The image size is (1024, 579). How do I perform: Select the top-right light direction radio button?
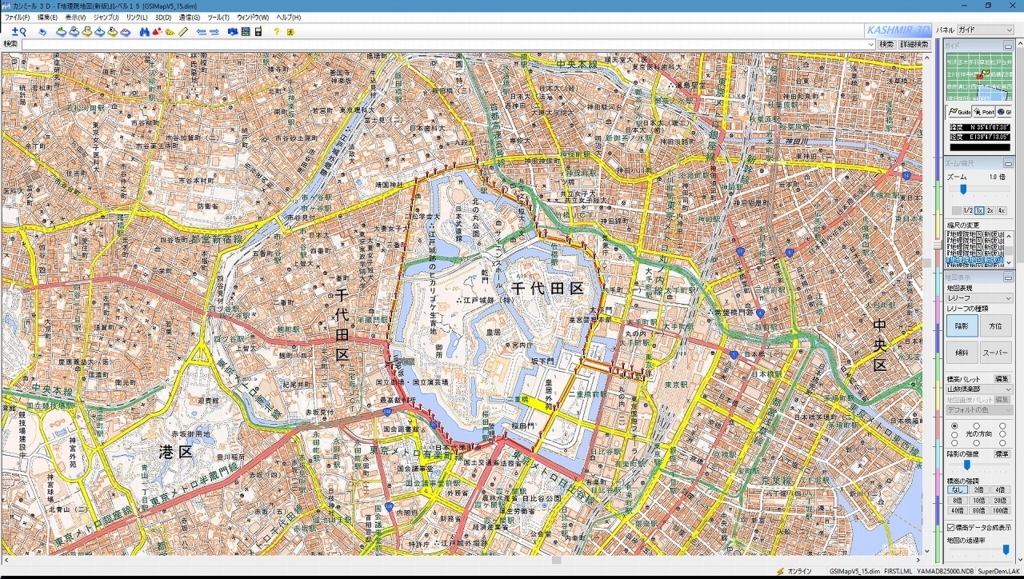1002,426
